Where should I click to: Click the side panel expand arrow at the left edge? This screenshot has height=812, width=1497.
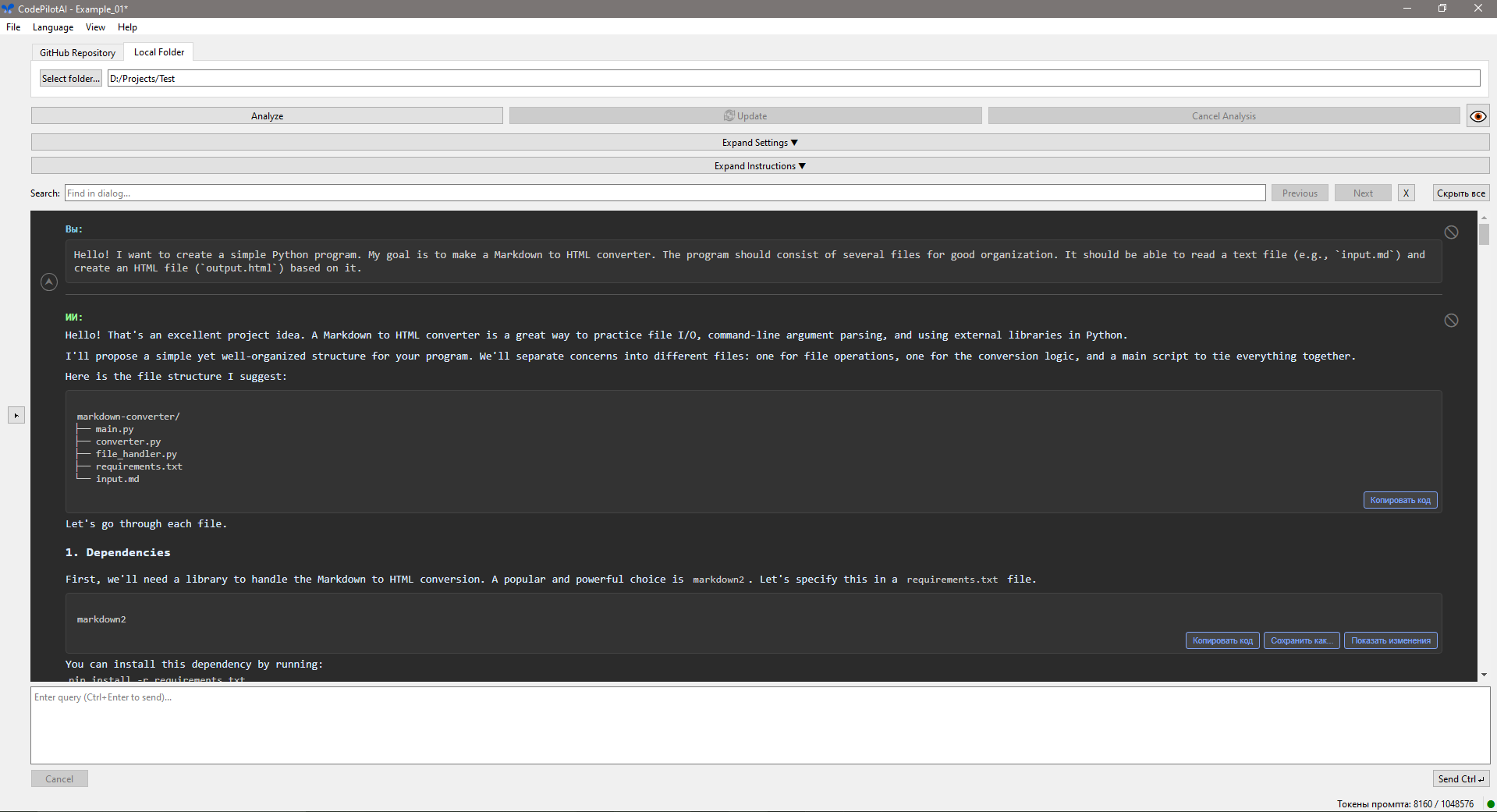16,416
